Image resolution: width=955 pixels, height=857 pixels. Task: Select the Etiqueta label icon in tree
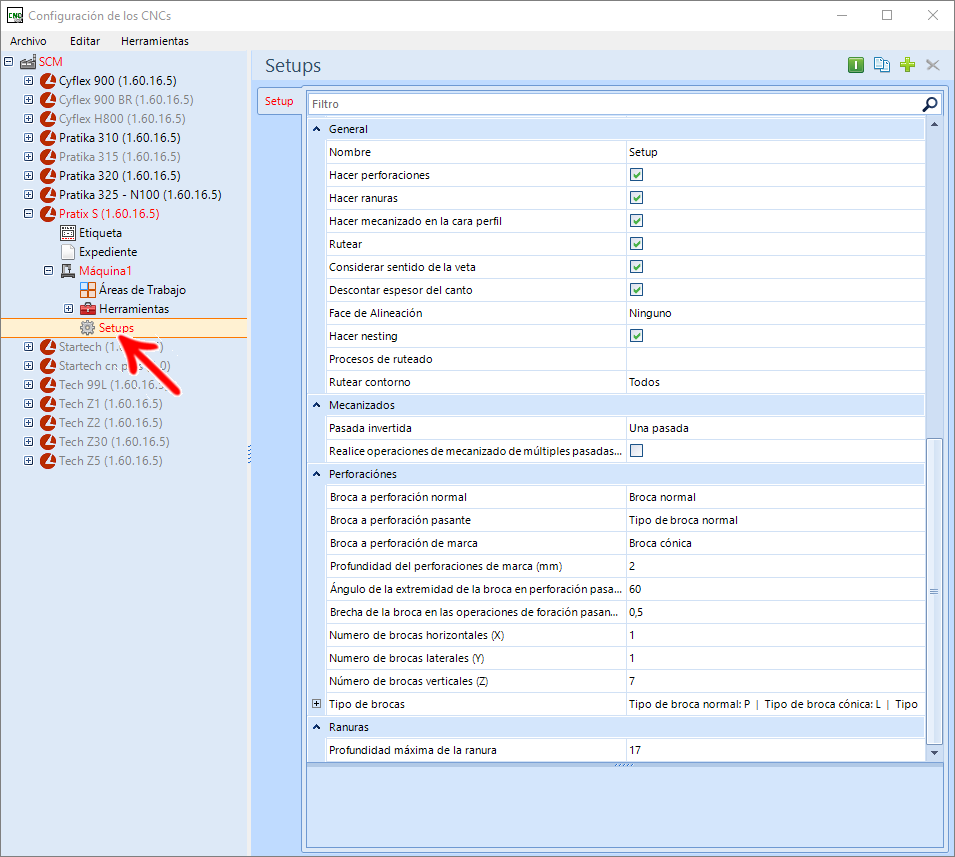(68, 233)
